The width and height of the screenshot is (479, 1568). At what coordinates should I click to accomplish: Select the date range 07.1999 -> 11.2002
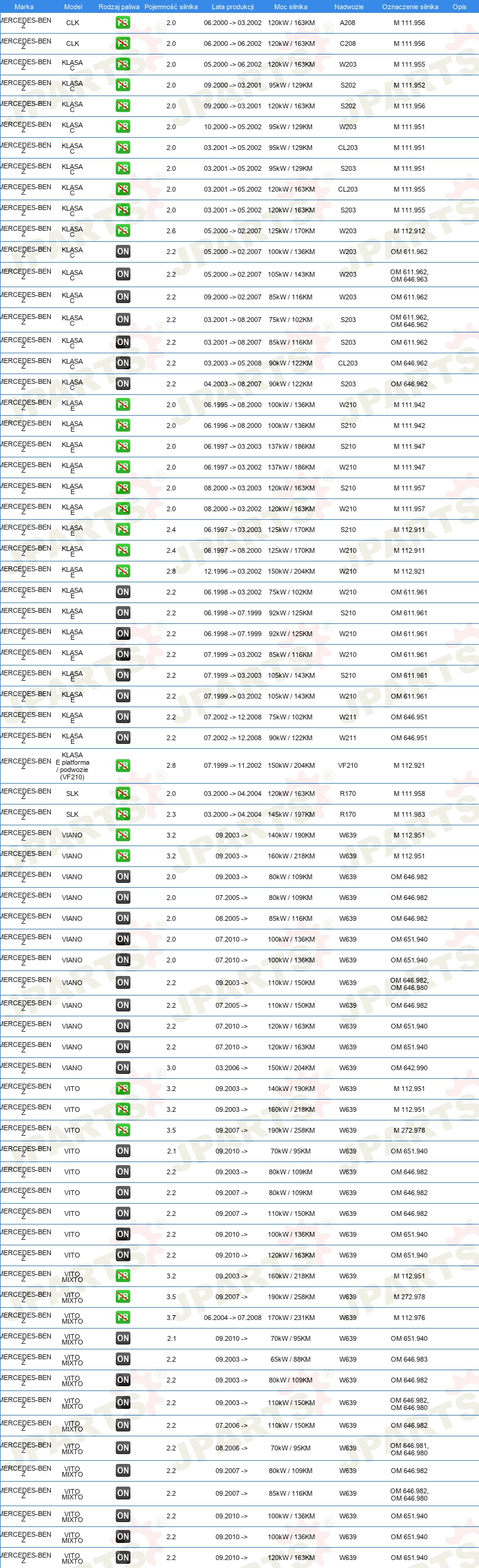coord(233,765)
